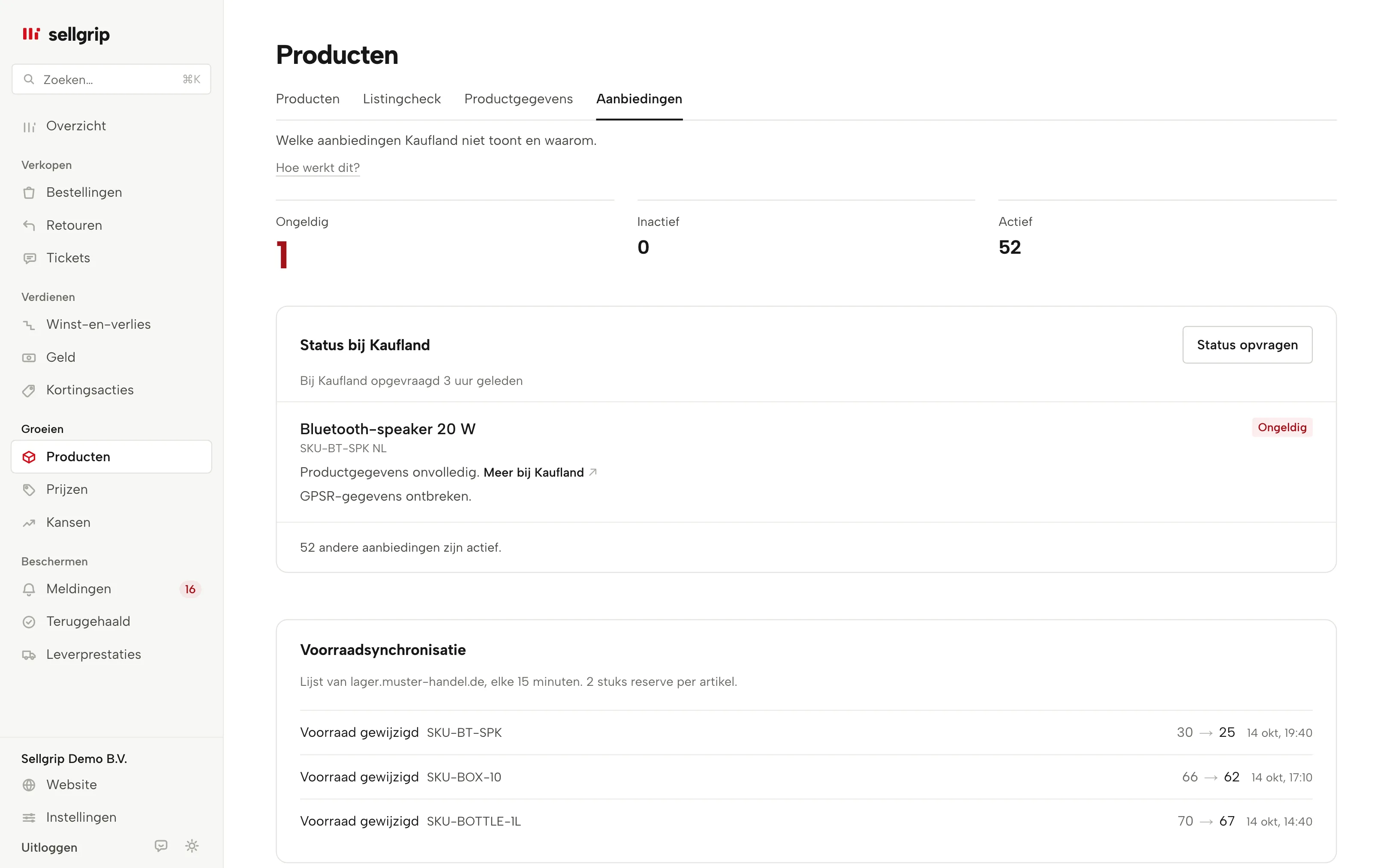This screenshot has height=868, width=1389.
Task: Click the 14 okt, 17:10 timestamp
Action: coord(1282,777)
